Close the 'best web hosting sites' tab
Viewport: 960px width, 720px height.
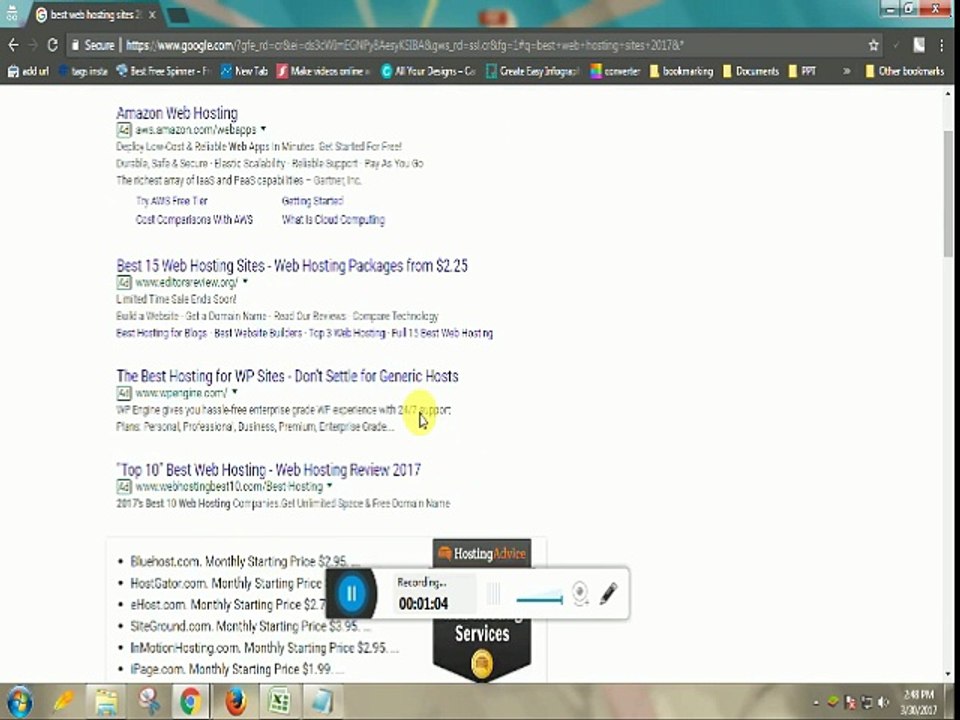pos(152,15)
